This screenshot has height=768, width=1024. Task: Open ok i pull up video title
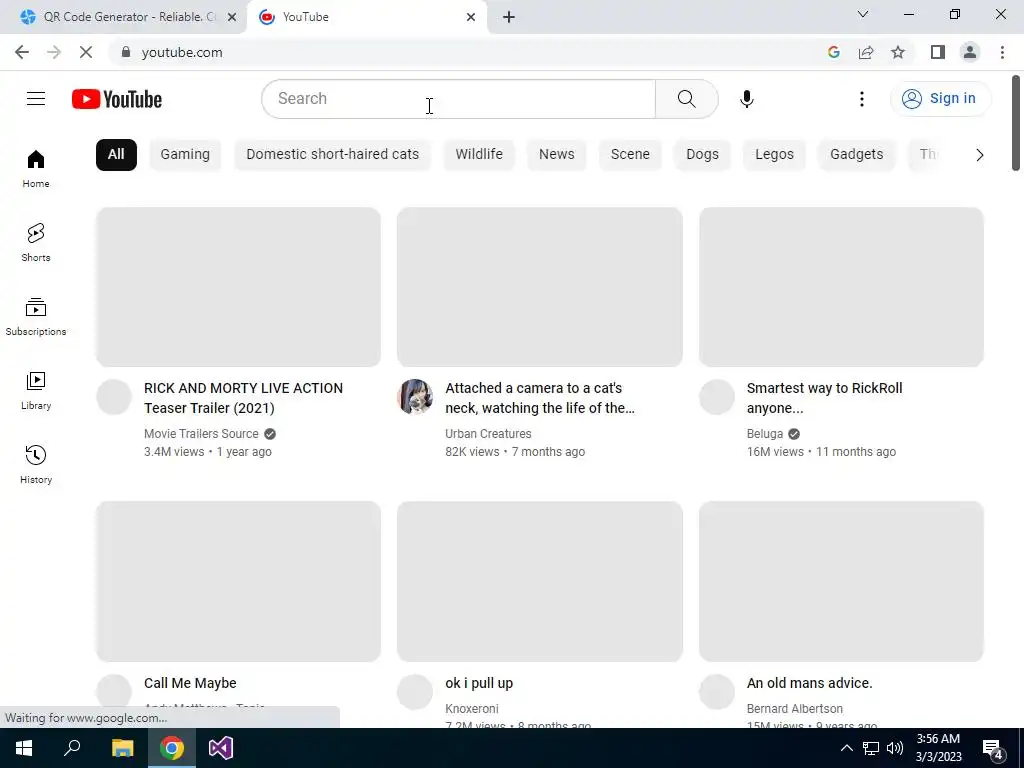(479, 683)
